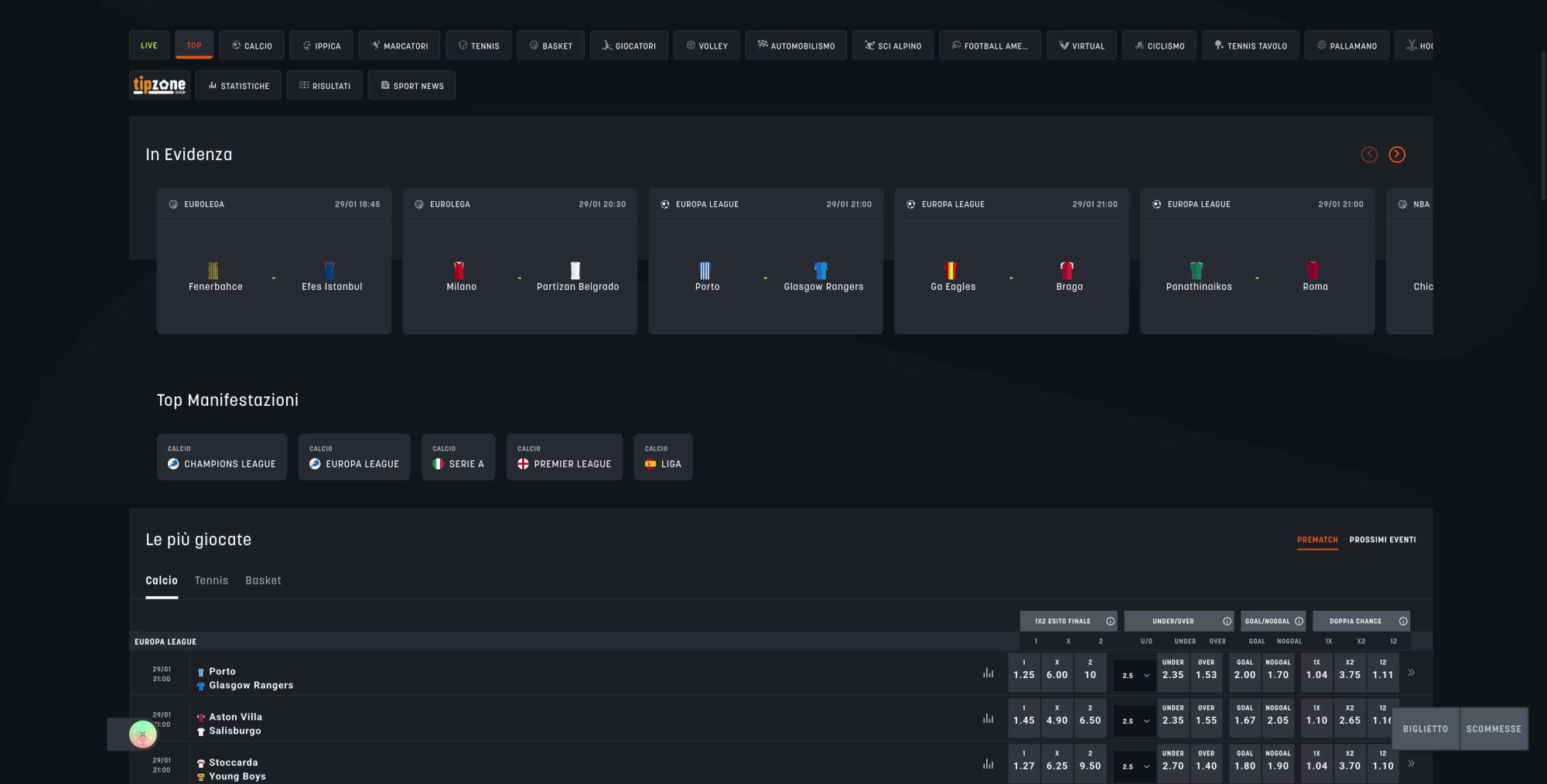This screenshot has width=1547, height=784.
Task: Open the Giocatori category
Action: coord(629,46)
